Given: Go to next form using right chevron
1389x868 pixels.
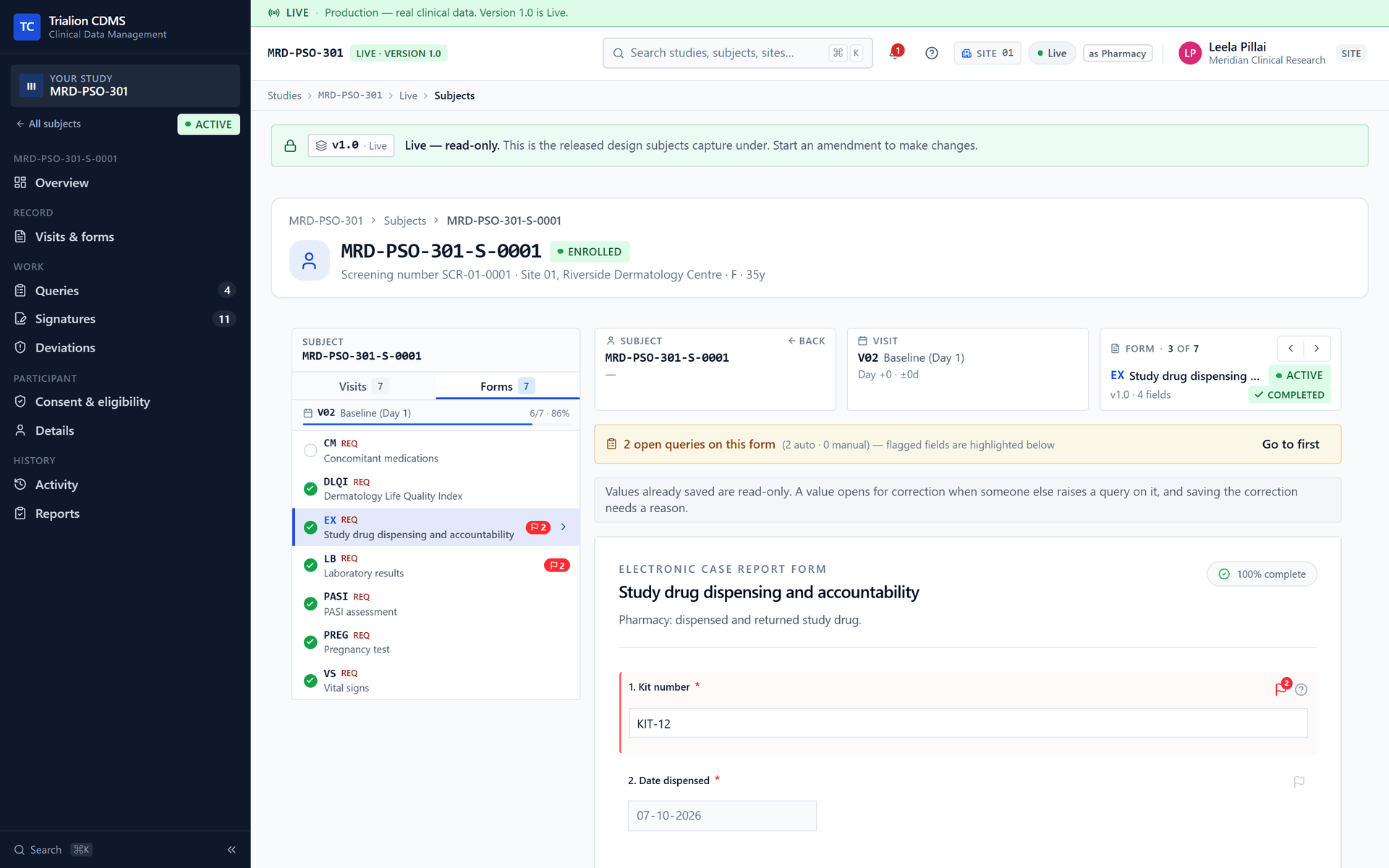Looking at the screenshot, I should click(1317, 349).
